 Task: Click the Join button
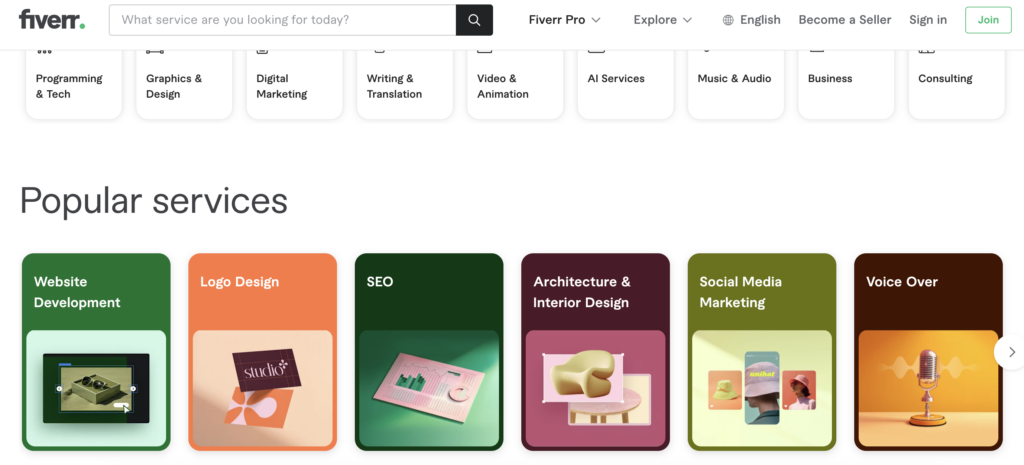pos(988,20)
